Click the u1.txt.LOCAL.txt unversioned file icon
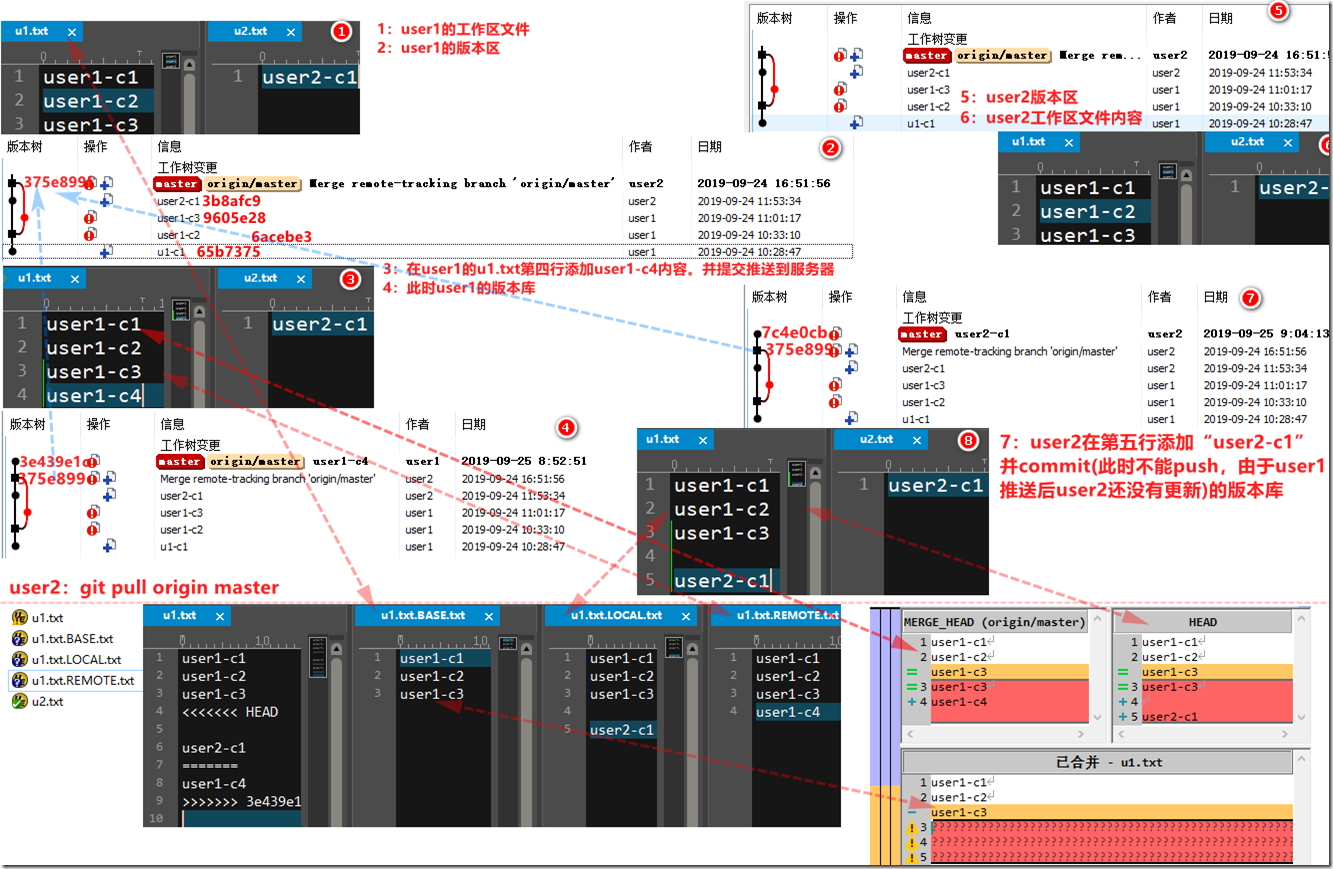This screenshot has height=869, width=1333. tap(19, 660)
